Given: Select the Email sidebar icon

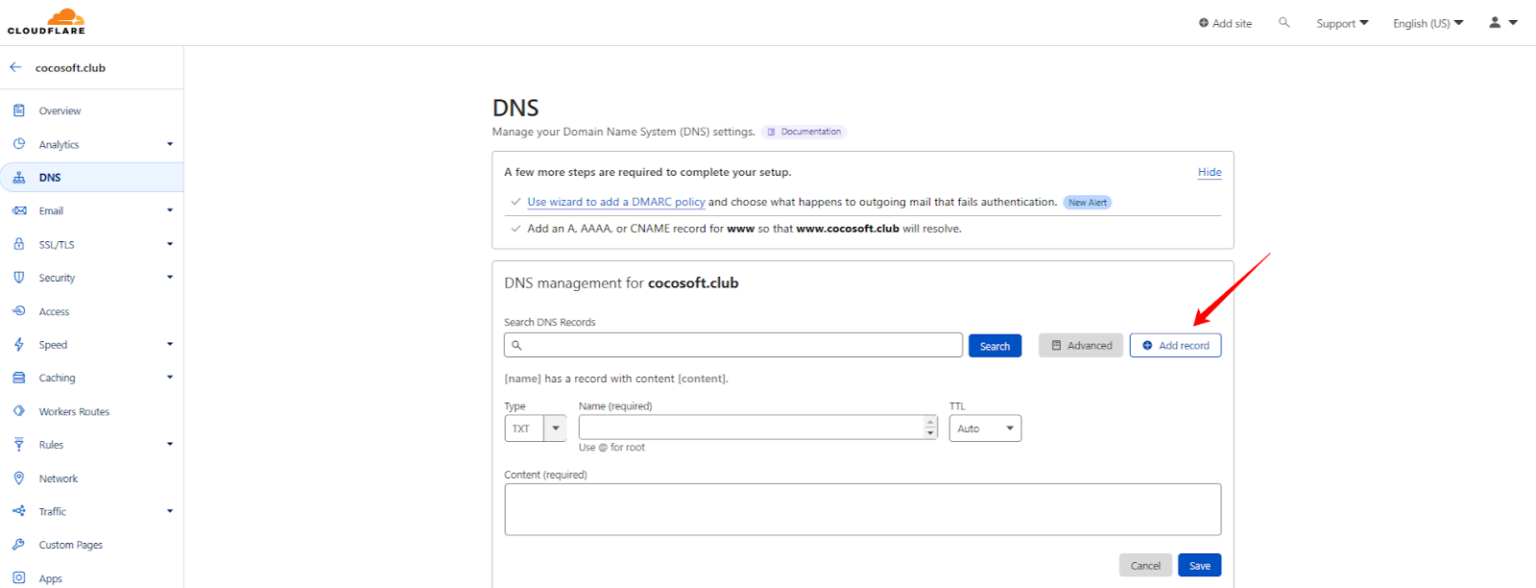Looking at the screenshot, I should click(x=20, y=210).
